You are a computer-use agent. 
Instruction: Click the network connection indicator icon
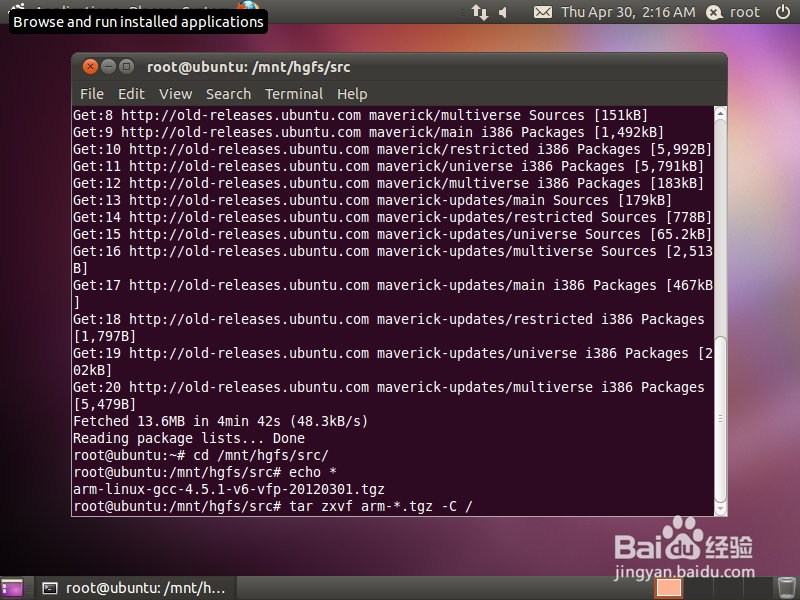tap(480, 12)
